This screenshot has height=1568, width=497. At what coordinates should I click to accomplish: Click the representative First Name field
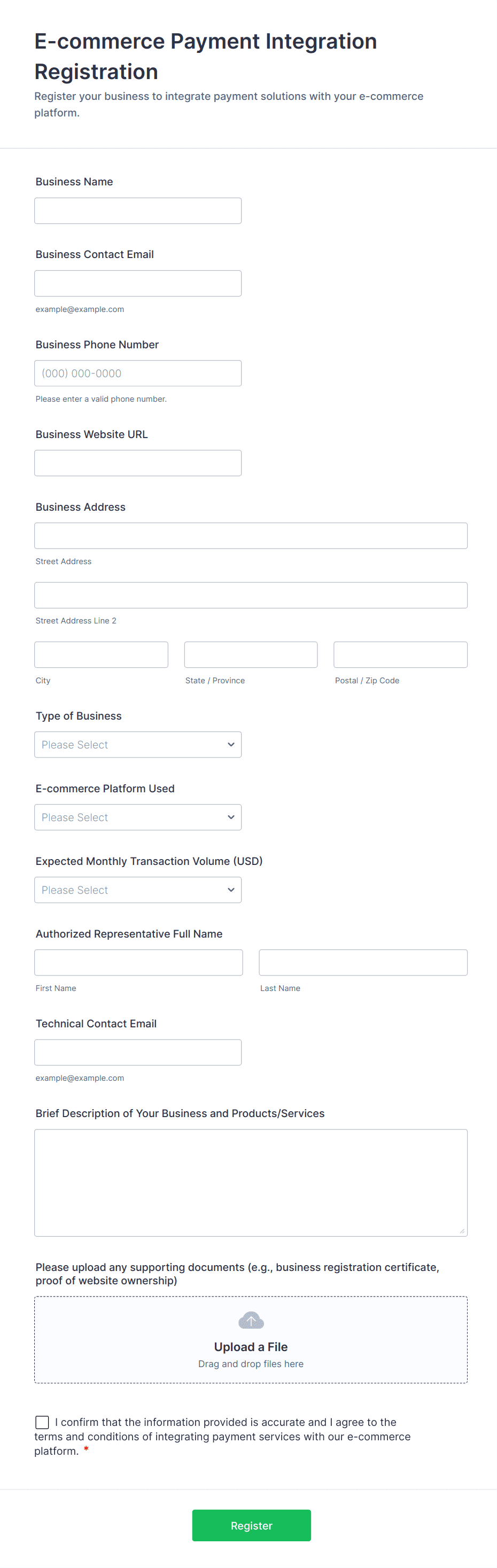click(x=139, y=962)
